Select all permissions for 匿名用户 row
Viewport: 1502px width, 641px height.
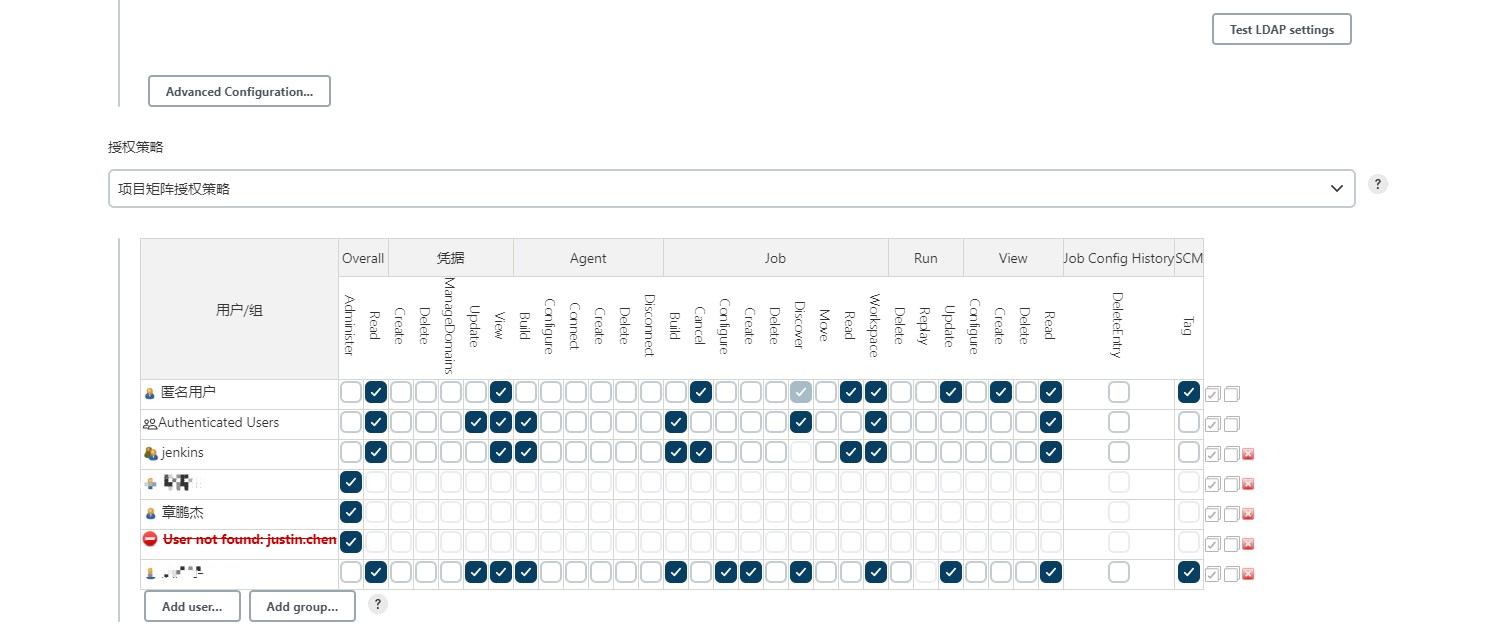(1213, 394)
